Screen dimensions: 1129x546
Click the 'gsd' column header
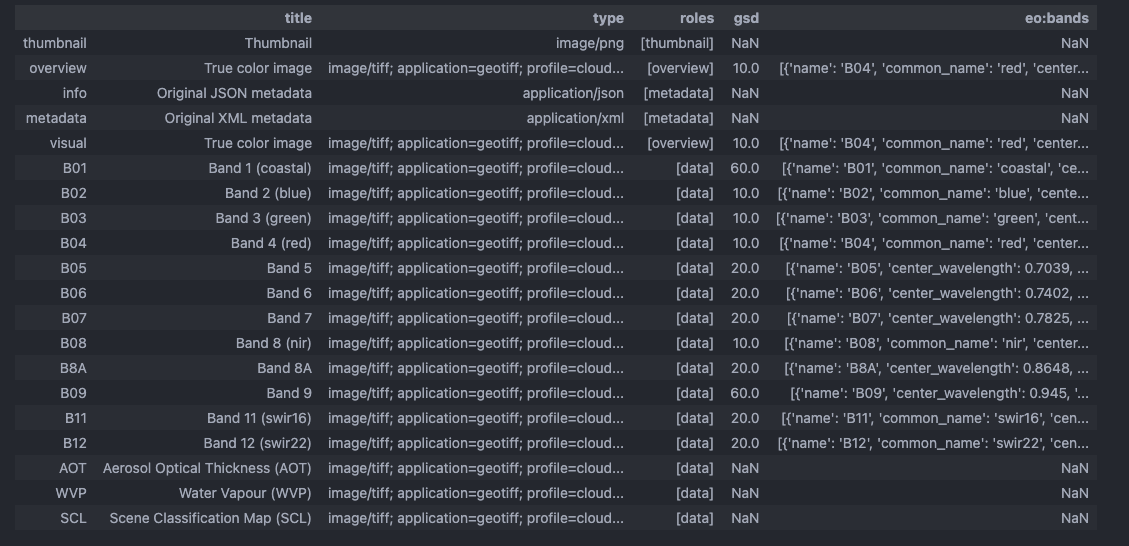746,18
